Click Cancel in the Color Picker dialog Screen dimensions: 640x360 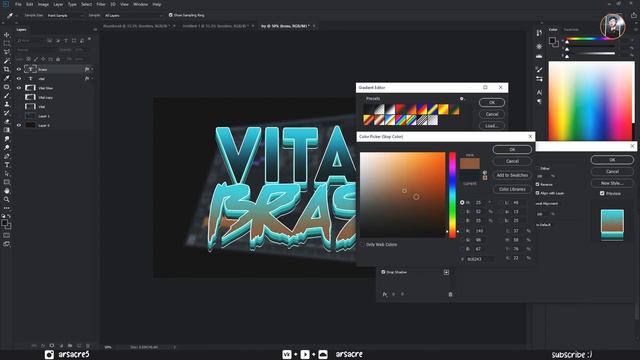[512, 161]
